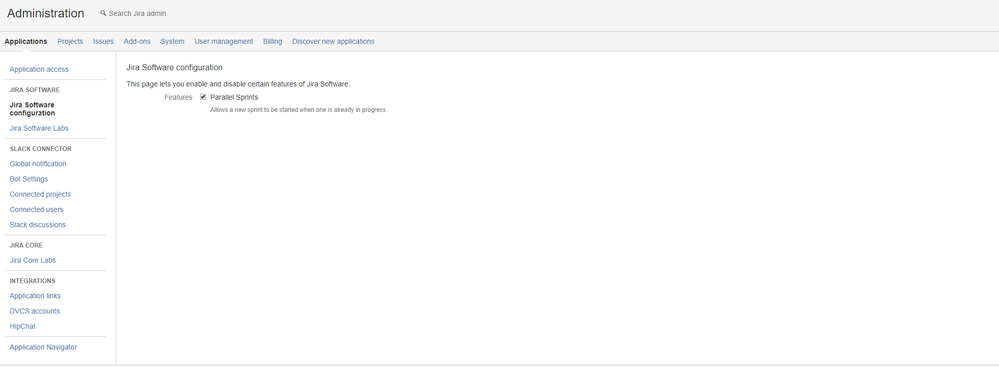The width and height of the screenshot is (999, 367).
Task: Click the INTEGRATIONS section header
Action: [32, 281]
